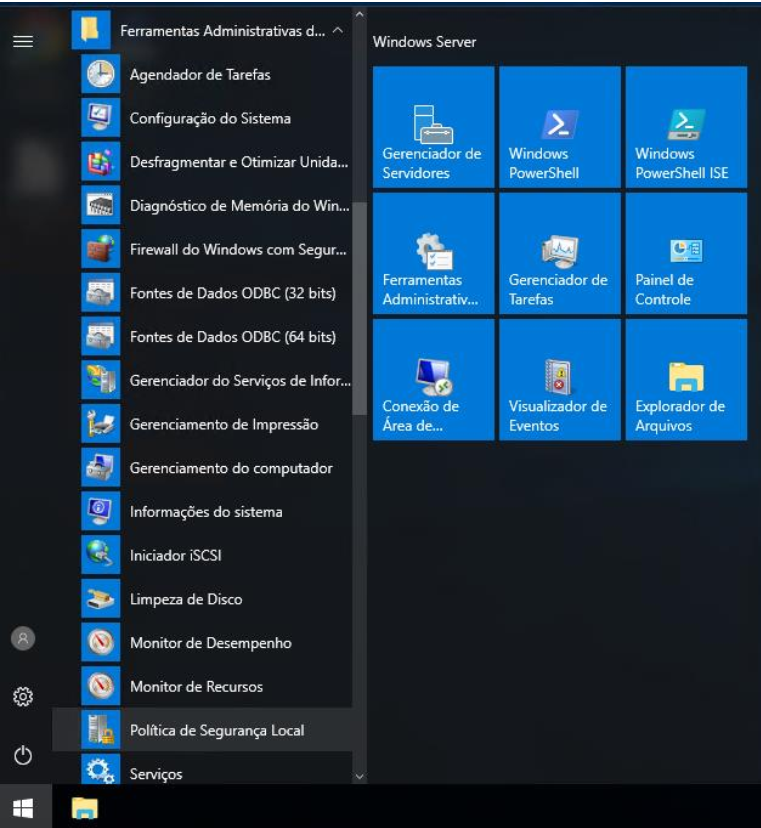Image resolution: width=761 pixels, height=828 pixels.
Task: Launch the Windows PowerShell tile
Action: coord(560,127)
